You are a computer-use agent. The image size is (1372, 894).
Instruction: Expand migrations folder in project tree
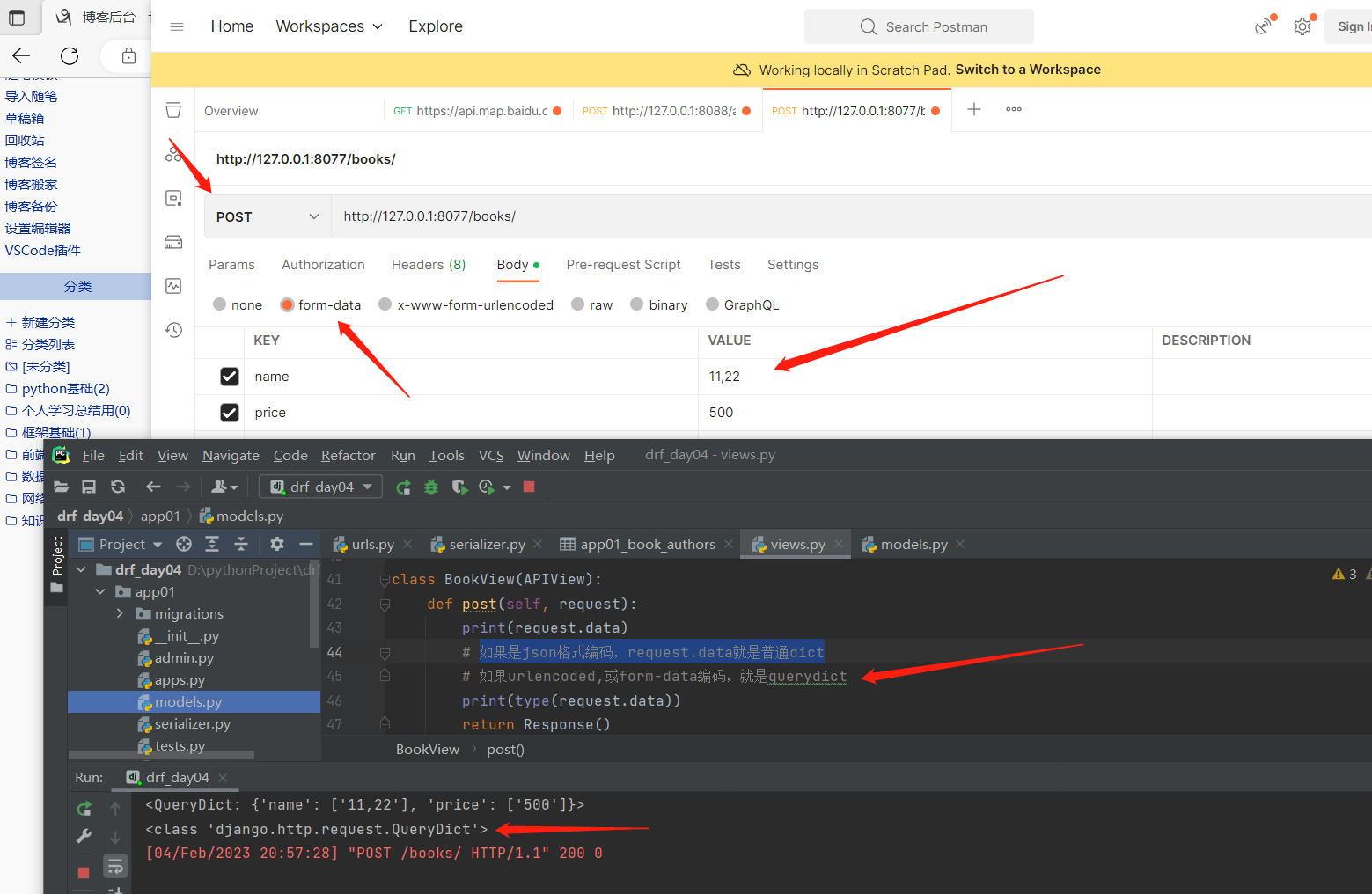[120, 613]
